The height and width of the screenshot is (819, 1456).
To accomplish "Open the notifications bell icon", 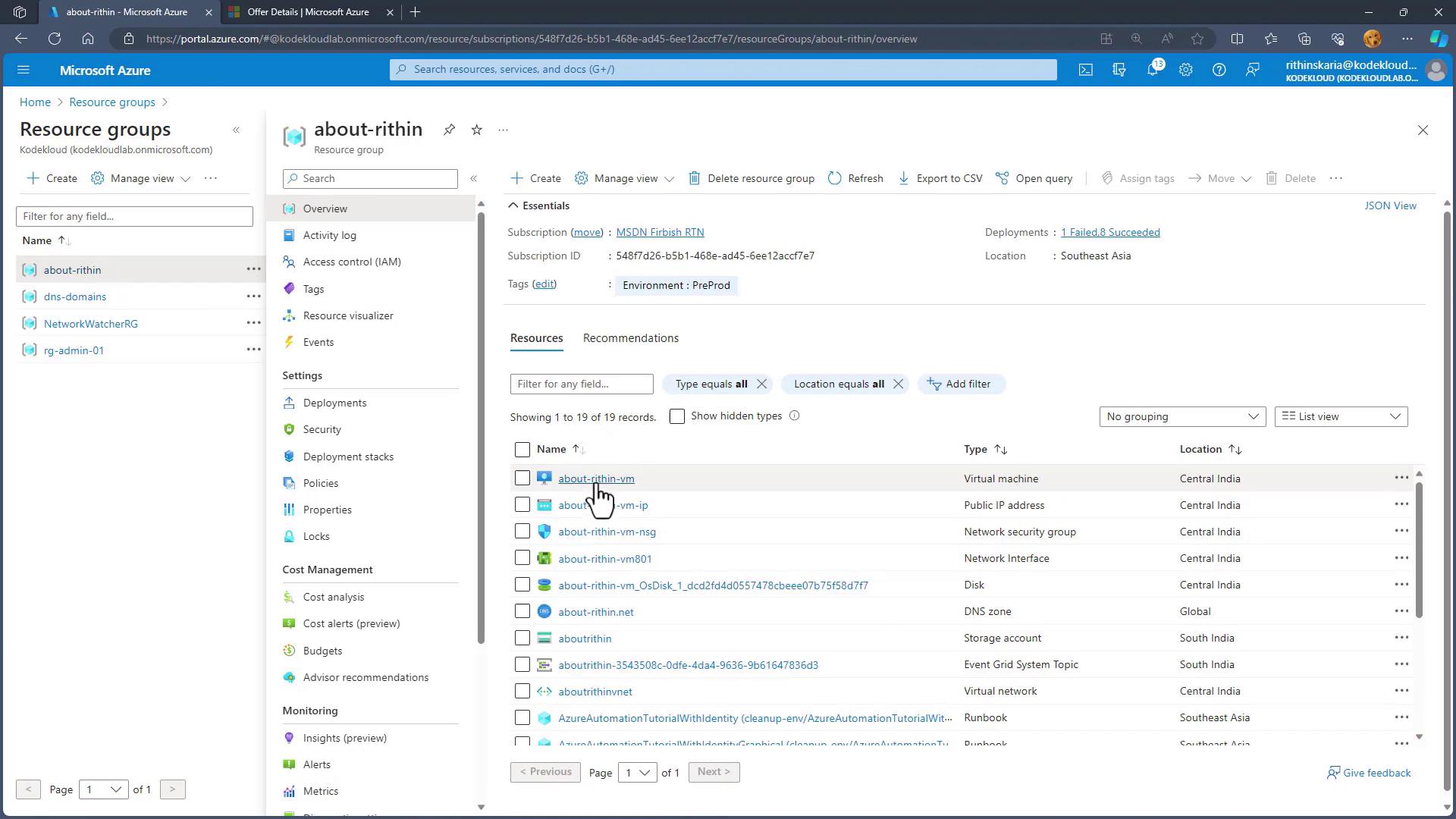I will tap(1153, 70).
